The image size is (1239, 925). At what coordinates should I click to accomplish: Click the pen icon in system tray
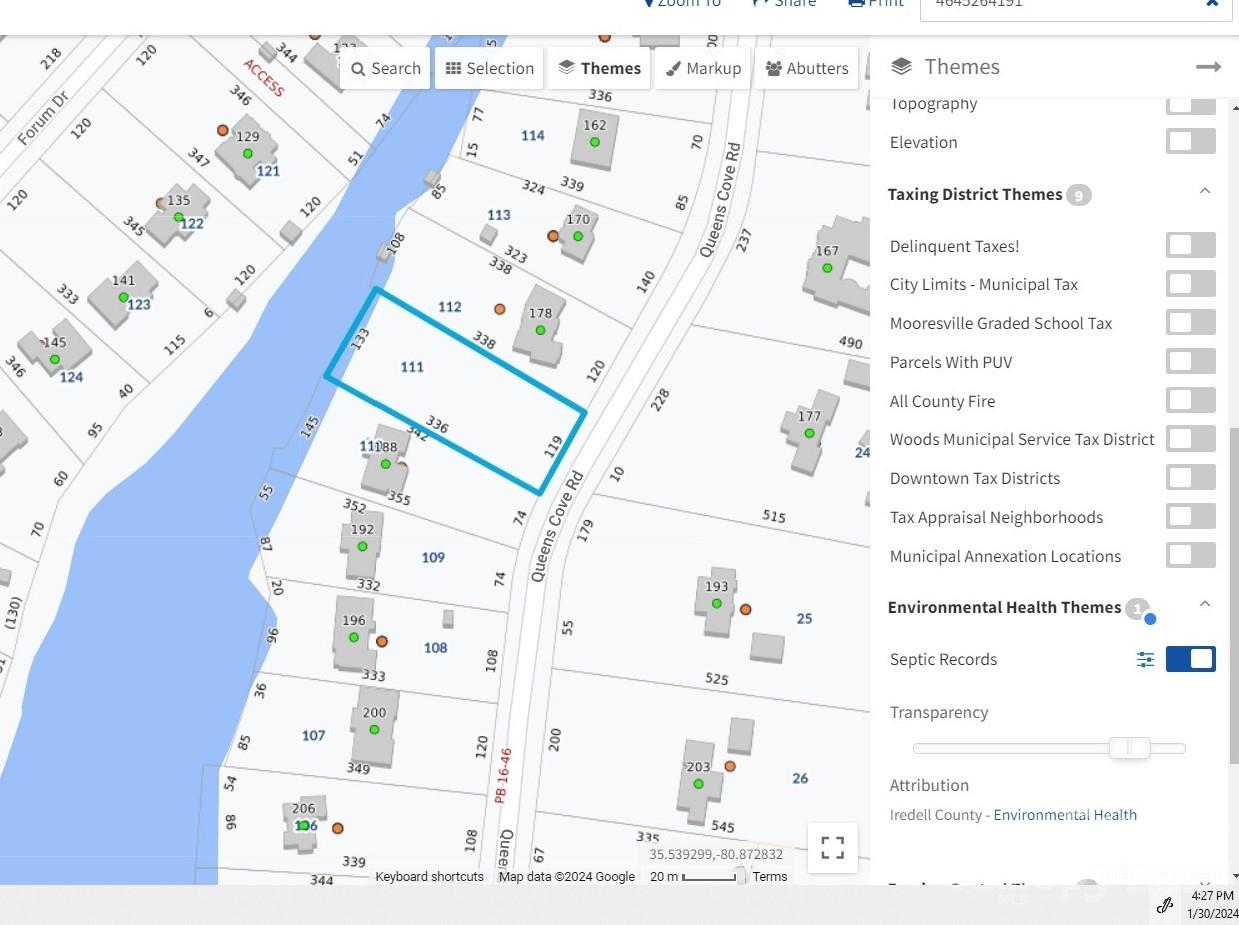pos(1164,906)
